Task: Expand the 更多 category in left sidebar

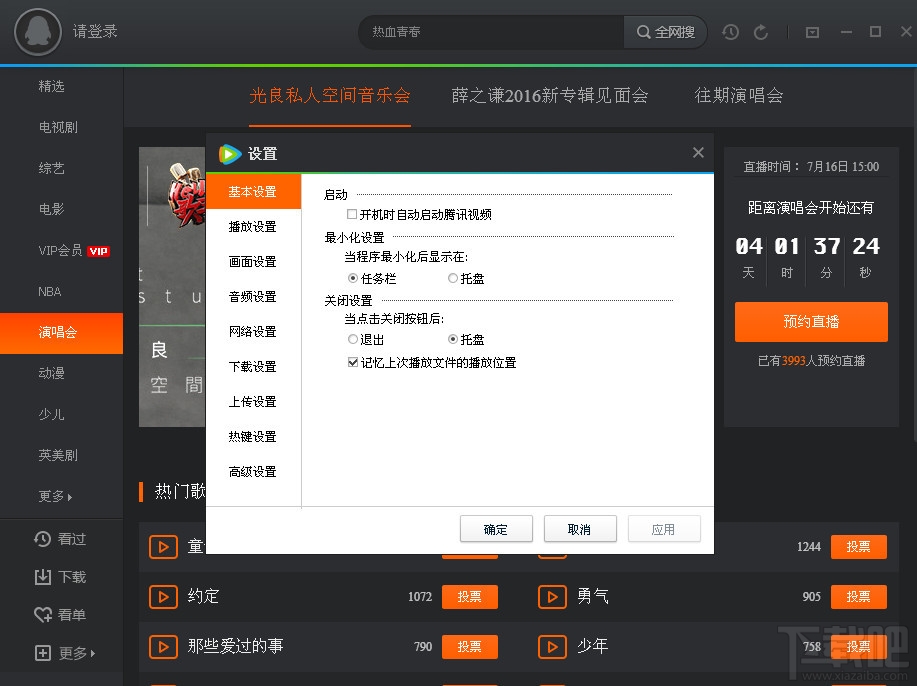Action: pos(54,496)
